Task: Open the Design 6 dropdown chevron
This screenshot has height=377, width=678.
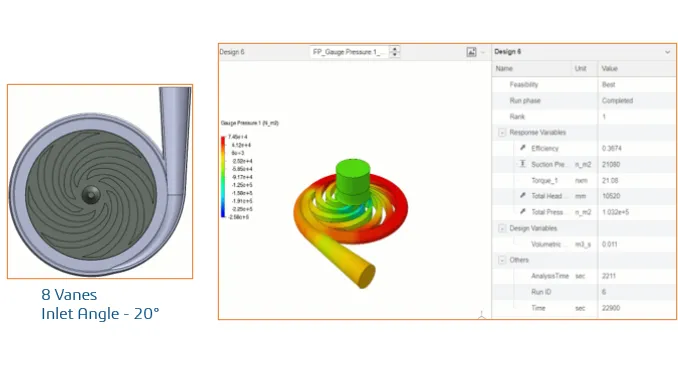Action: tap(668, 52)
